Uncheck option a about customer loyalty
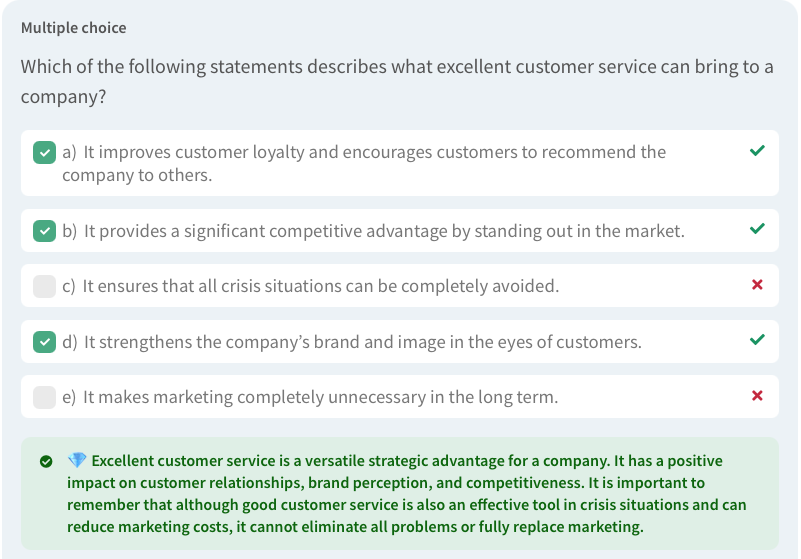 pos(44,152)
